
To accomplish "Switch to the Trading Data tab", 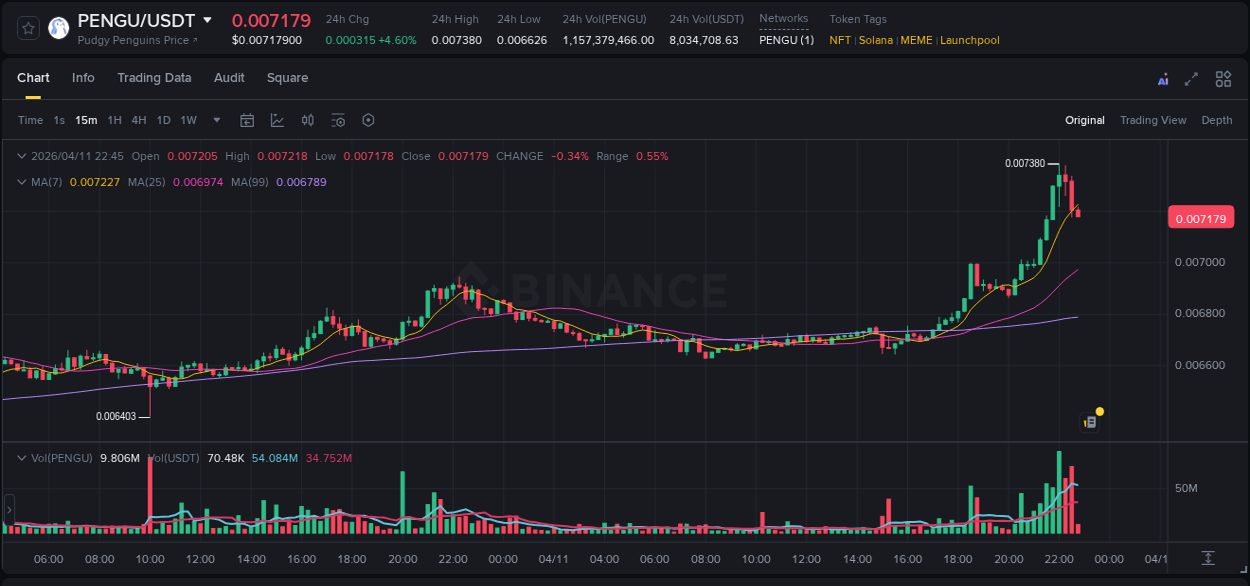I will [x=154, y=78].
